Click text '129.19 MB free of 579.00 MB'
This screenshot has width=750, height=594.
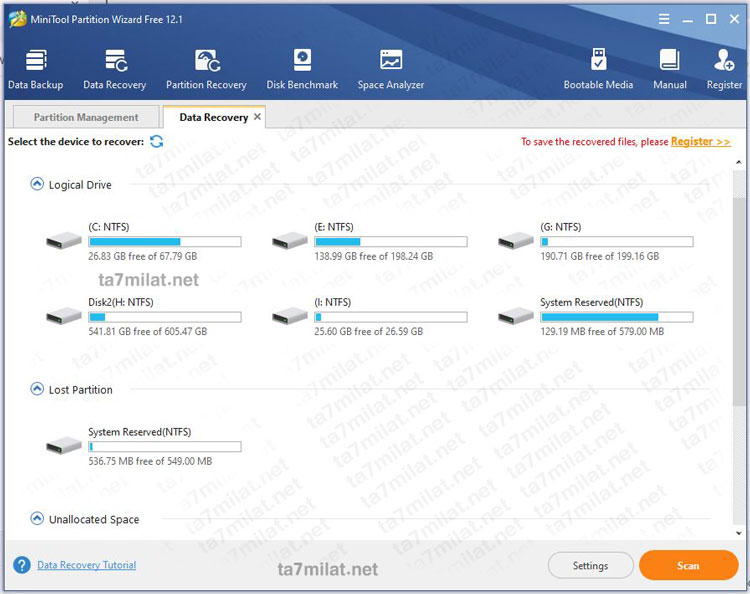[602, 331]
